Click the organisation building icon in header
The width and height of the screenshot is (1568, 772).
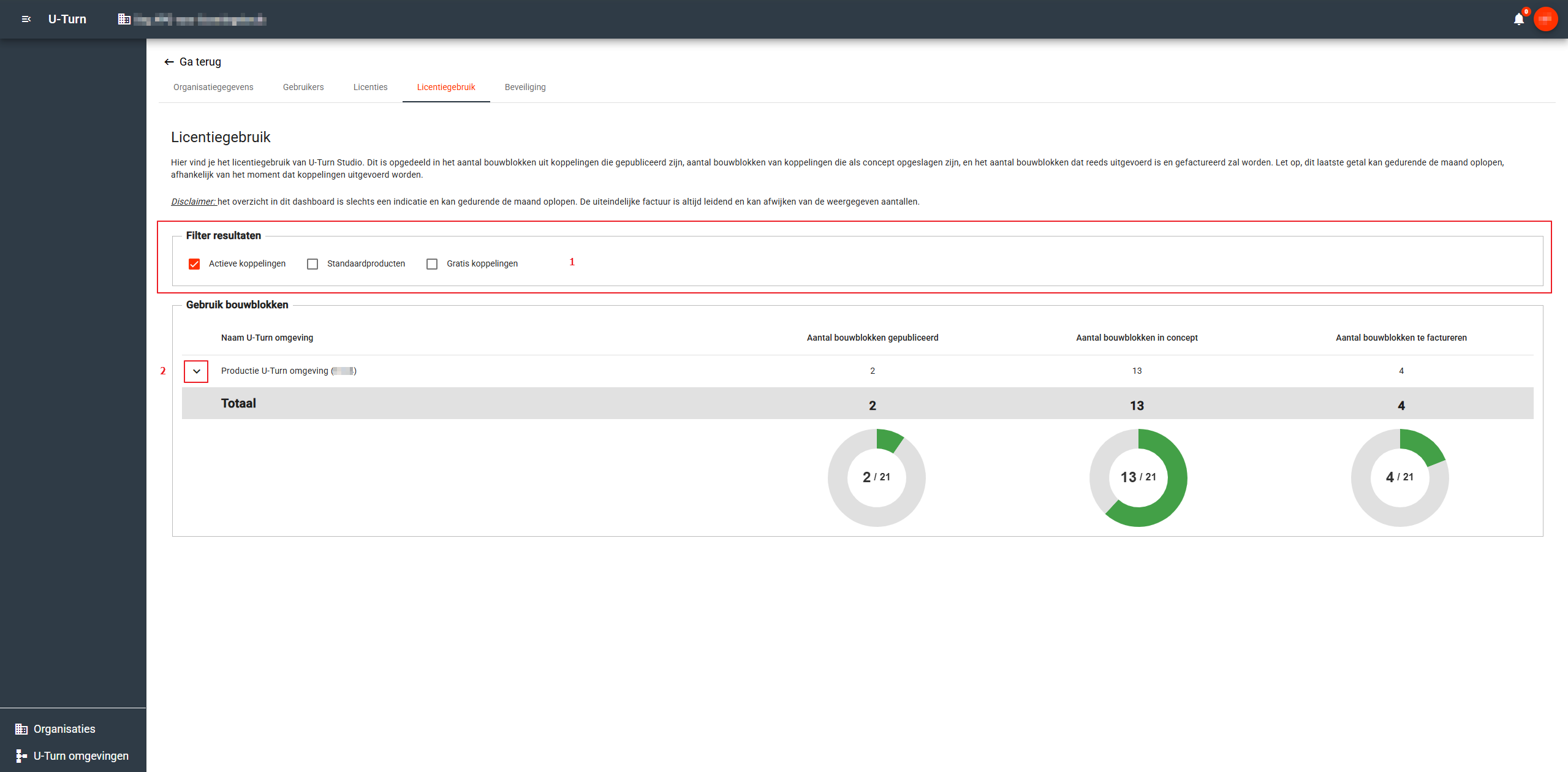(124, 19)
